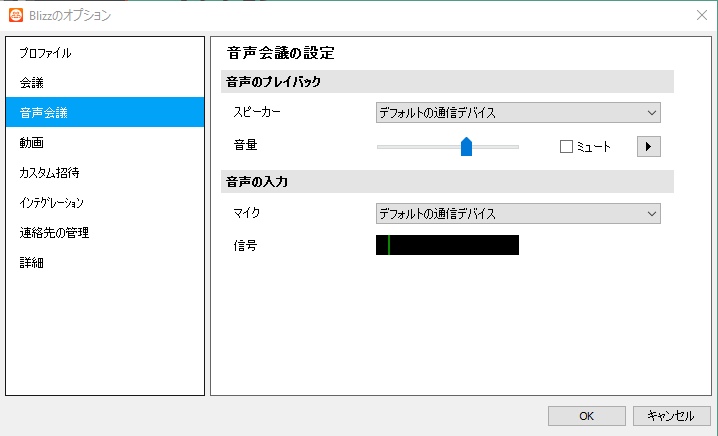This screenshot has width=718, height=436.
Task: Click the キャンセル button
Action: click(x=671, y=416)
